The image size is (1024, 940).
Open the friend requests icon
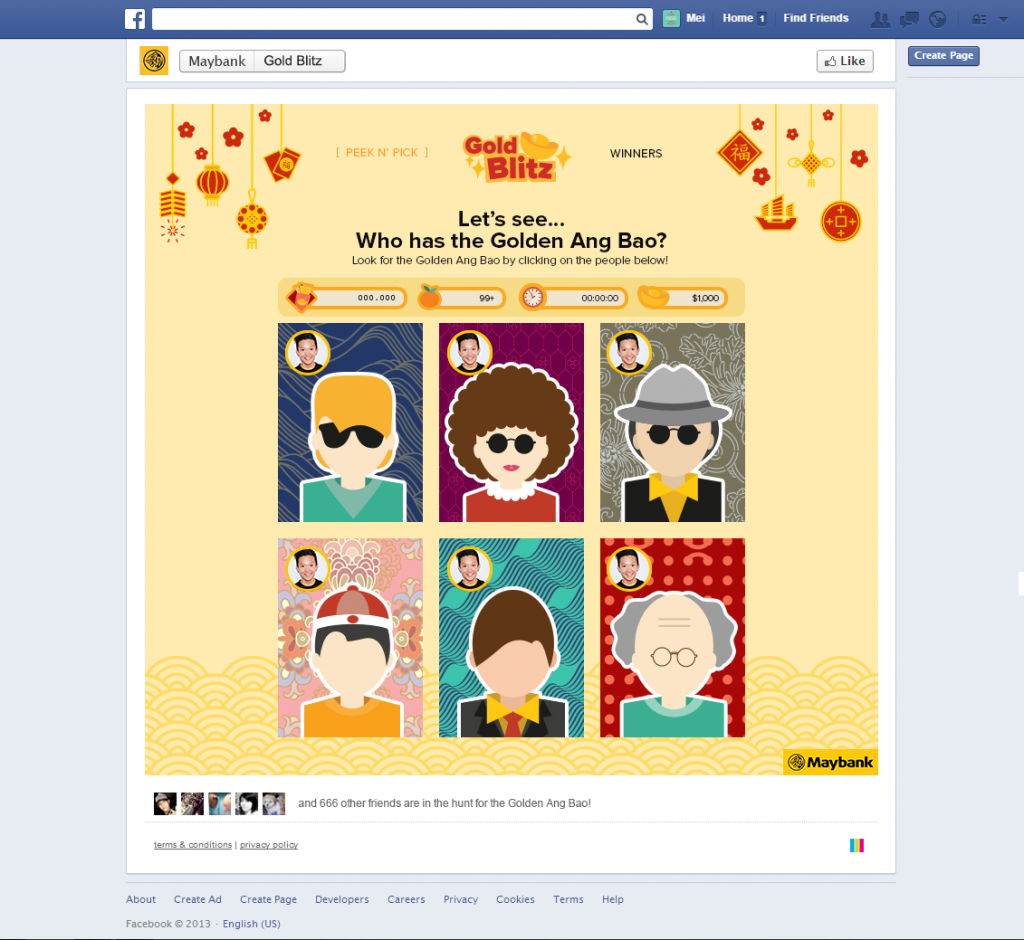click(880, 19)
